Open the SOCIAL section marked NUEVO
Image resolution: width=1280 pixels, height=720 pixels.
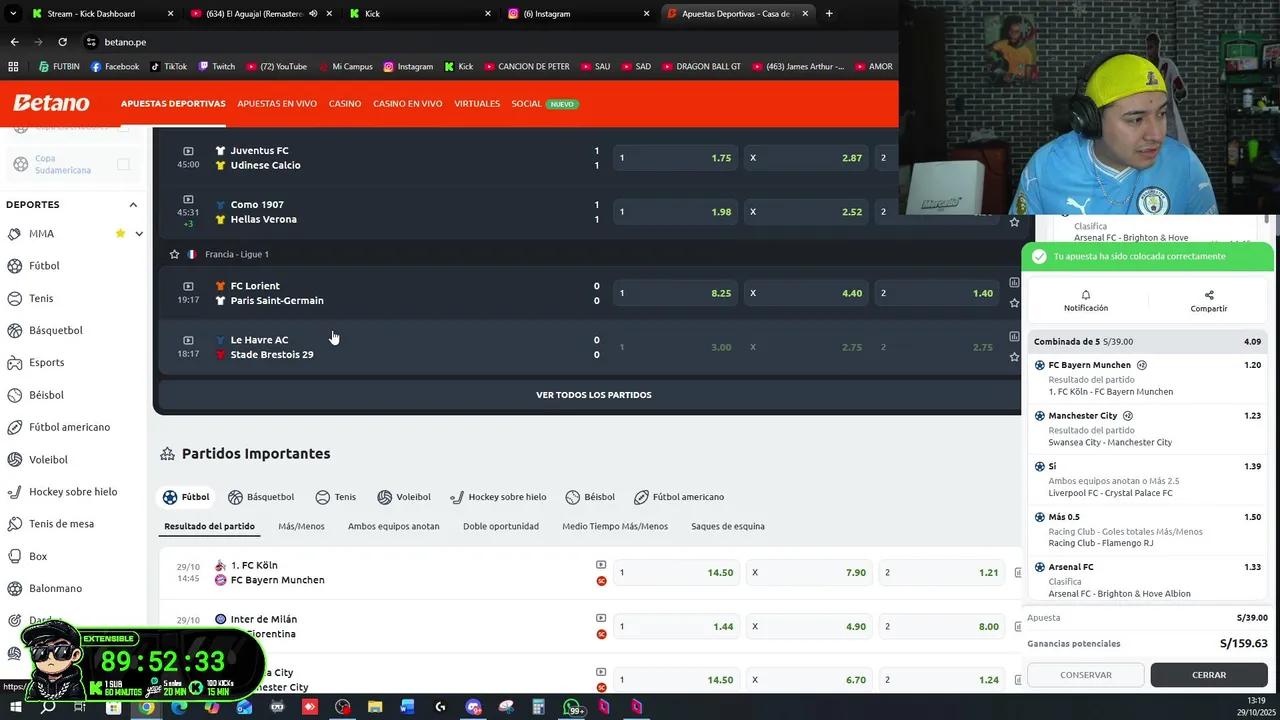pos(545,104)
